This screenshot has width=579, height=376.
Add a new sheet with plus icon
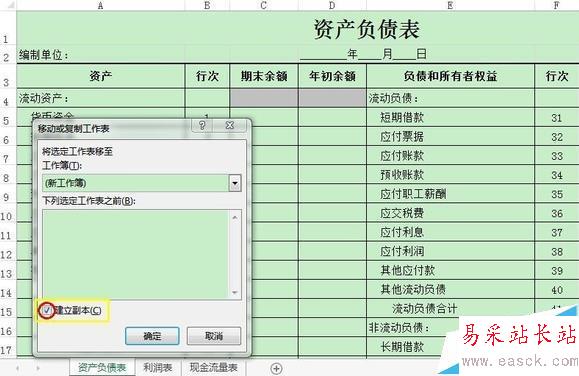point(276,368)
